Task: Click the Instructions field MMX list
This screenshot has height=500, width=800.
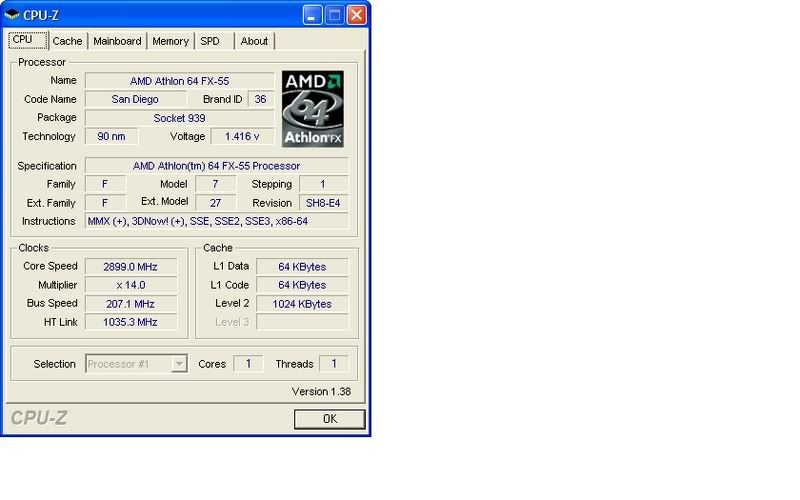Action: (x=217, y=221)
